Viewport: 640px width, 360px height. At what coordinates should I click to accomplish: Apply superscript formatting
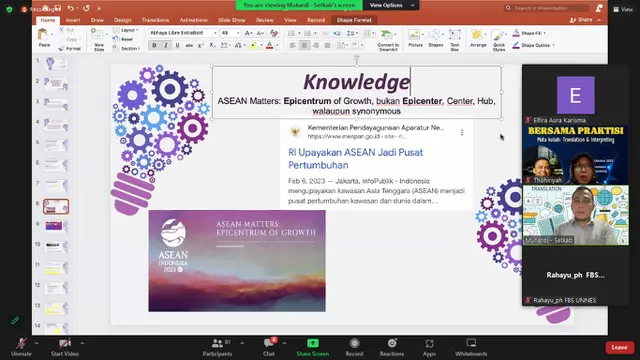tap(200, 45)
